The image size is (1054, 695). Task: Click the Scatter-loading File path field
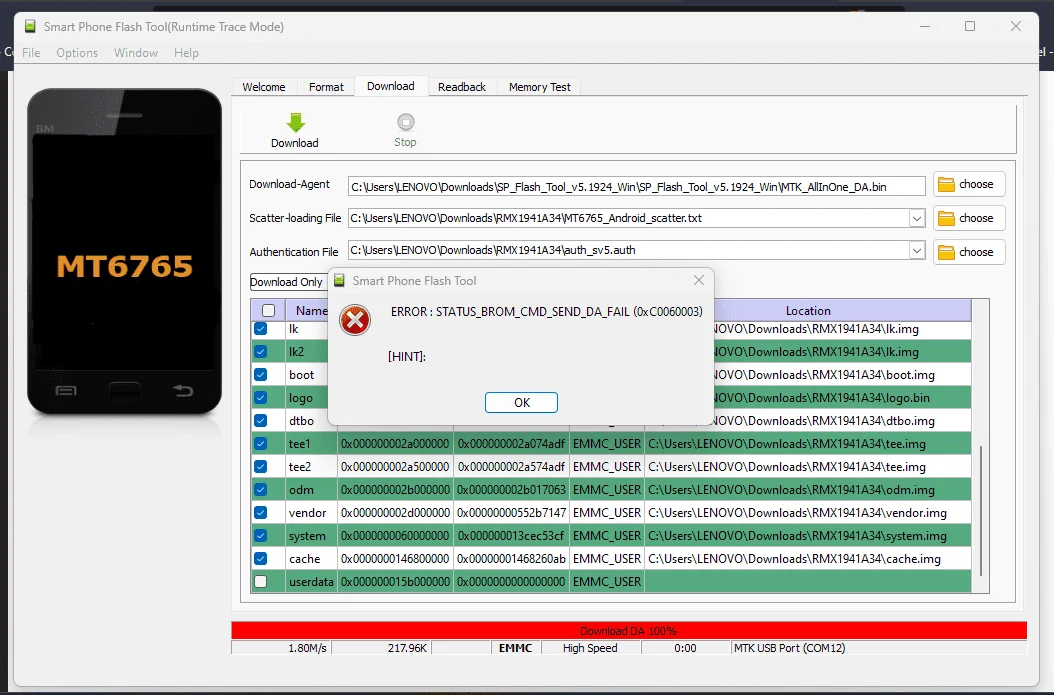pyautogui.click(x=629, y=218)
